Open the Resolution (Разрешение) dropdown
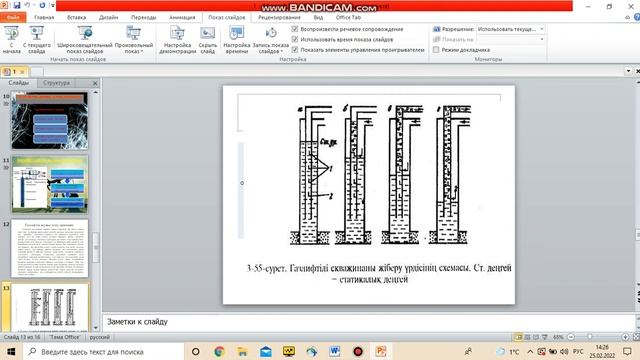Image resolution: width=640 pixels, height=360 pixels. click(x=542, y=29)
